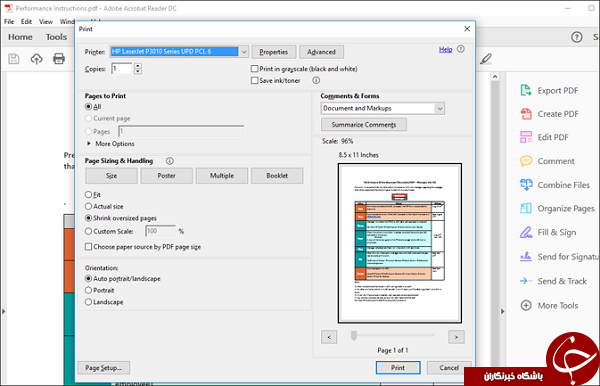
Task: Open the Help link
Action: click(x=445, y=49)
